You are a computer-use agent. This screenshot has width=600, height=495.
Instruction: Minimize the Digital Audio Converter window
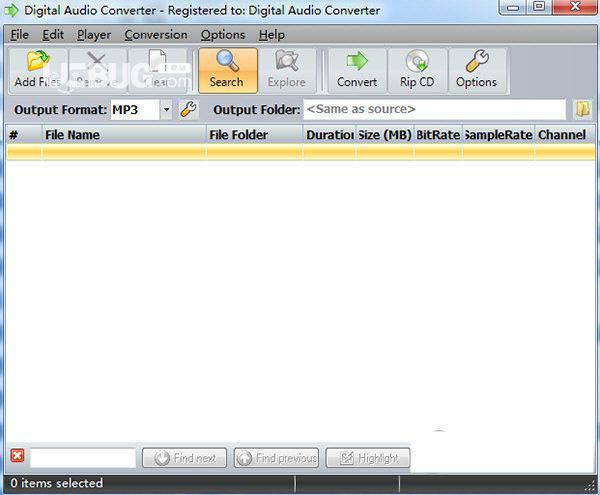pyautogui.click(x=513, y=7)
